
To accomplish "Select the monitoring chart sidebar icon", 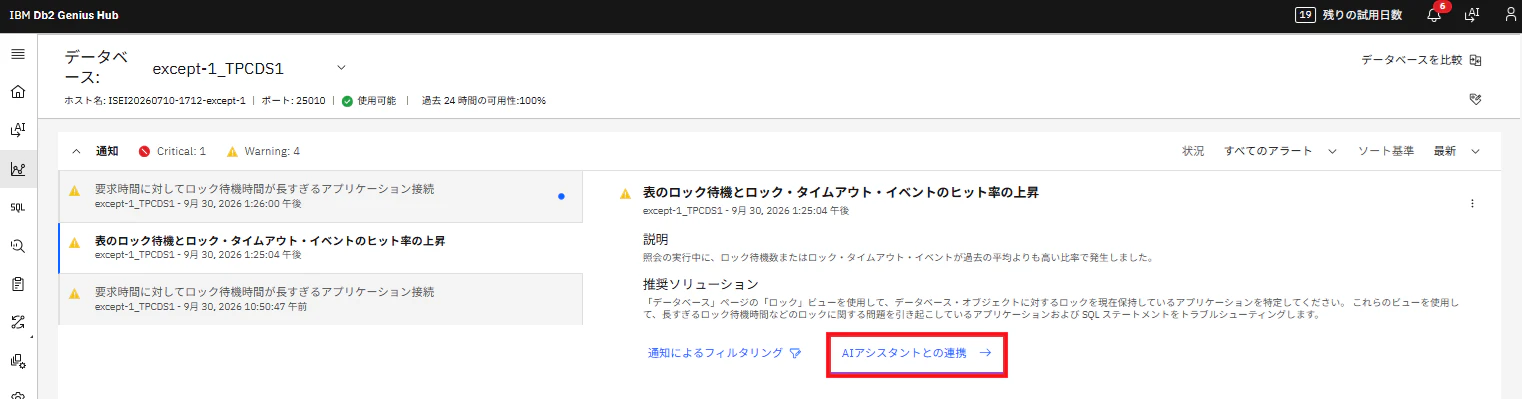I will tap(17, 169).
